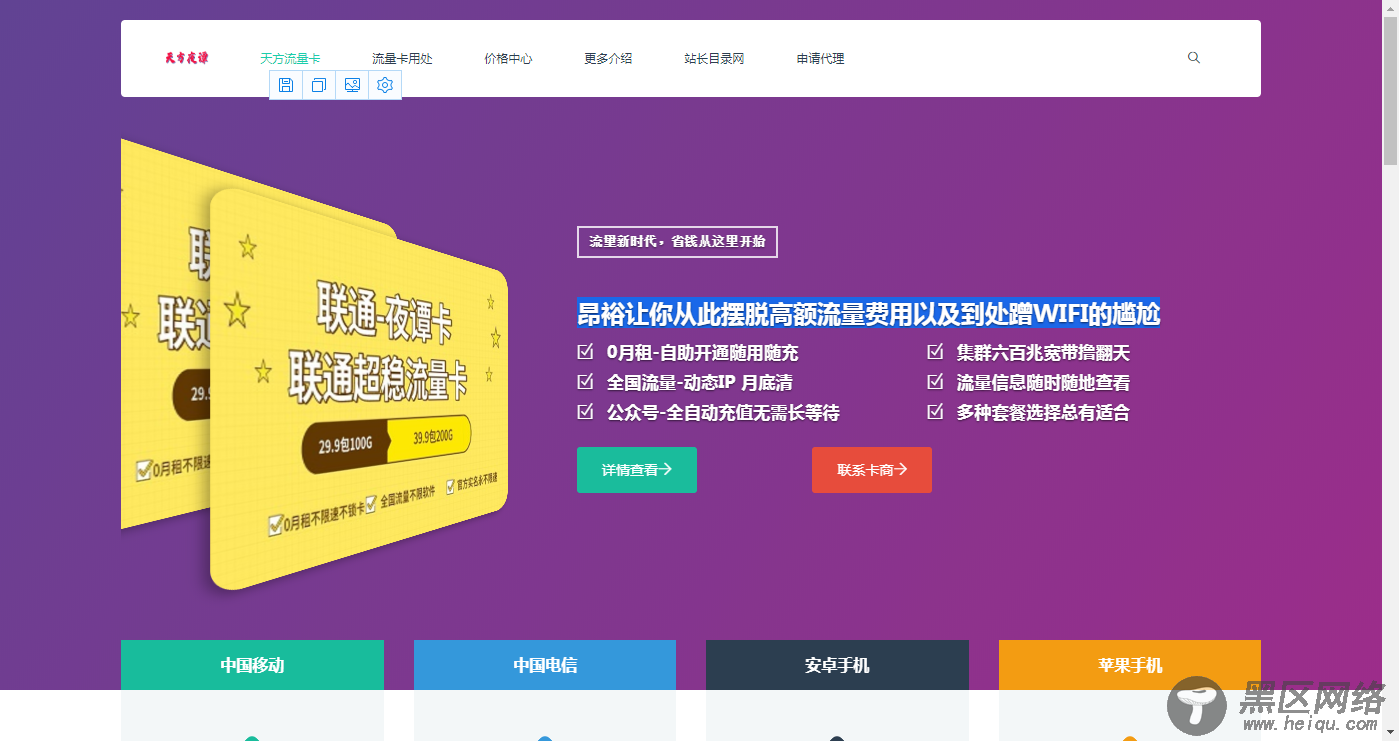The height and width of the screenshot is (741, 1399).
Task: Open the 天方流量卡 nav item
Action: tap(290, 59)
